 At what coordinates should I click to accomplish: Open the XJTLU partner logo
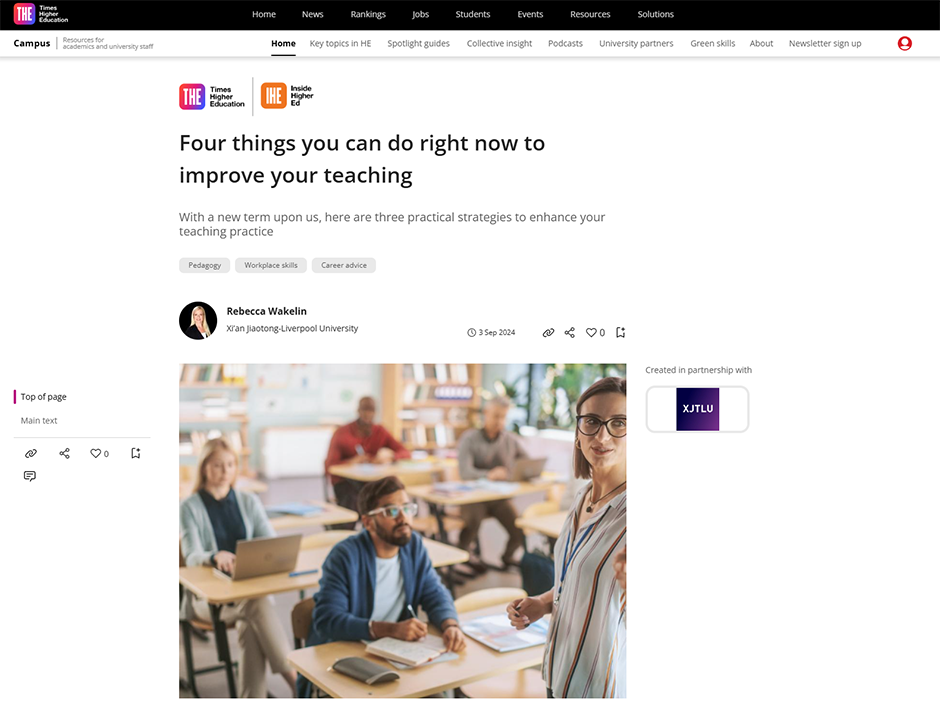tap(697, 409)
